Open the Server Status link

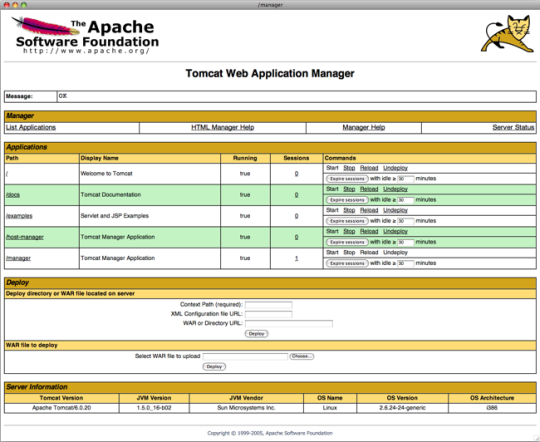513,127
